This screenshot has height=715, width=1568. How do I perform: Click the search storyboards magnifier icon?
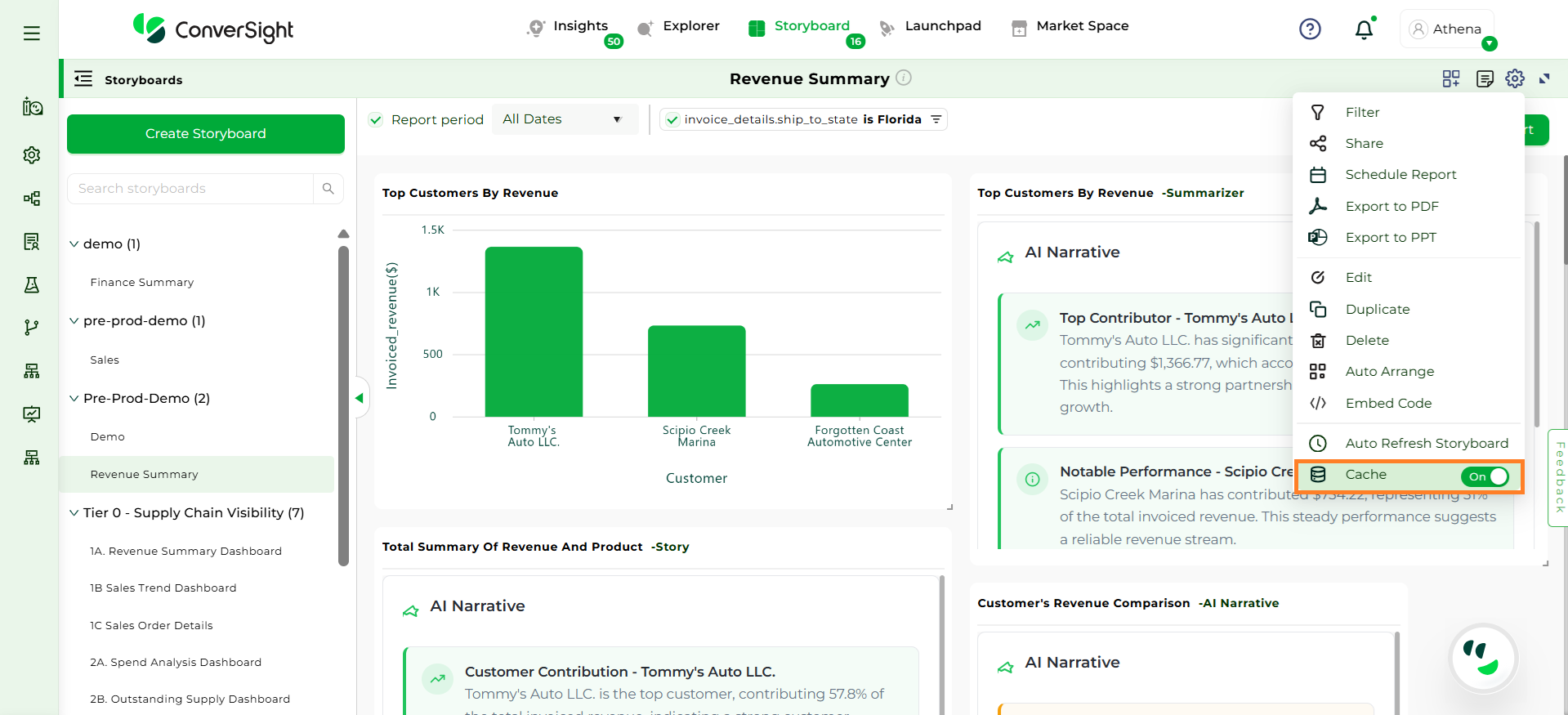[328, 189]
